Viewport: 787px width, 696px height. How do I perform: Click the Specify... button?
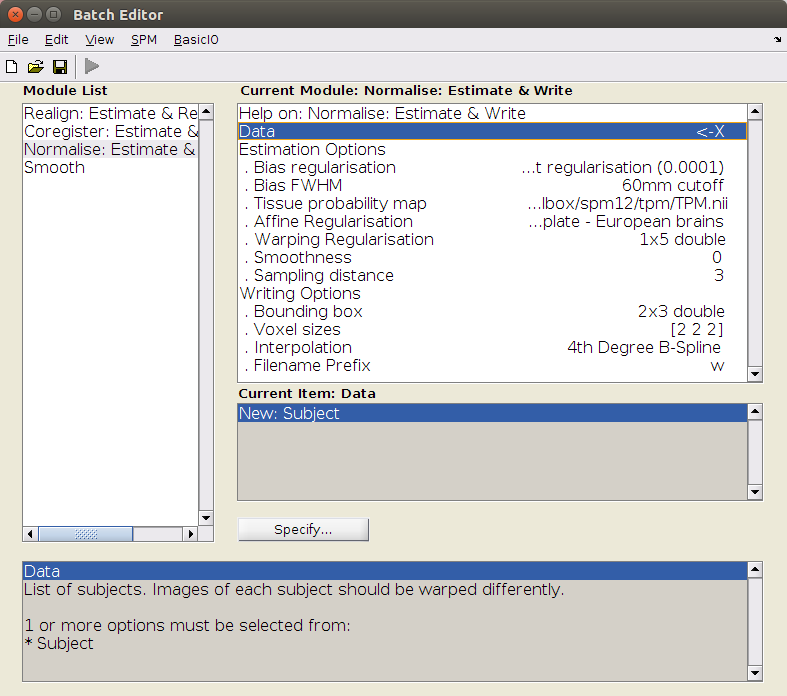coord(303,529)
